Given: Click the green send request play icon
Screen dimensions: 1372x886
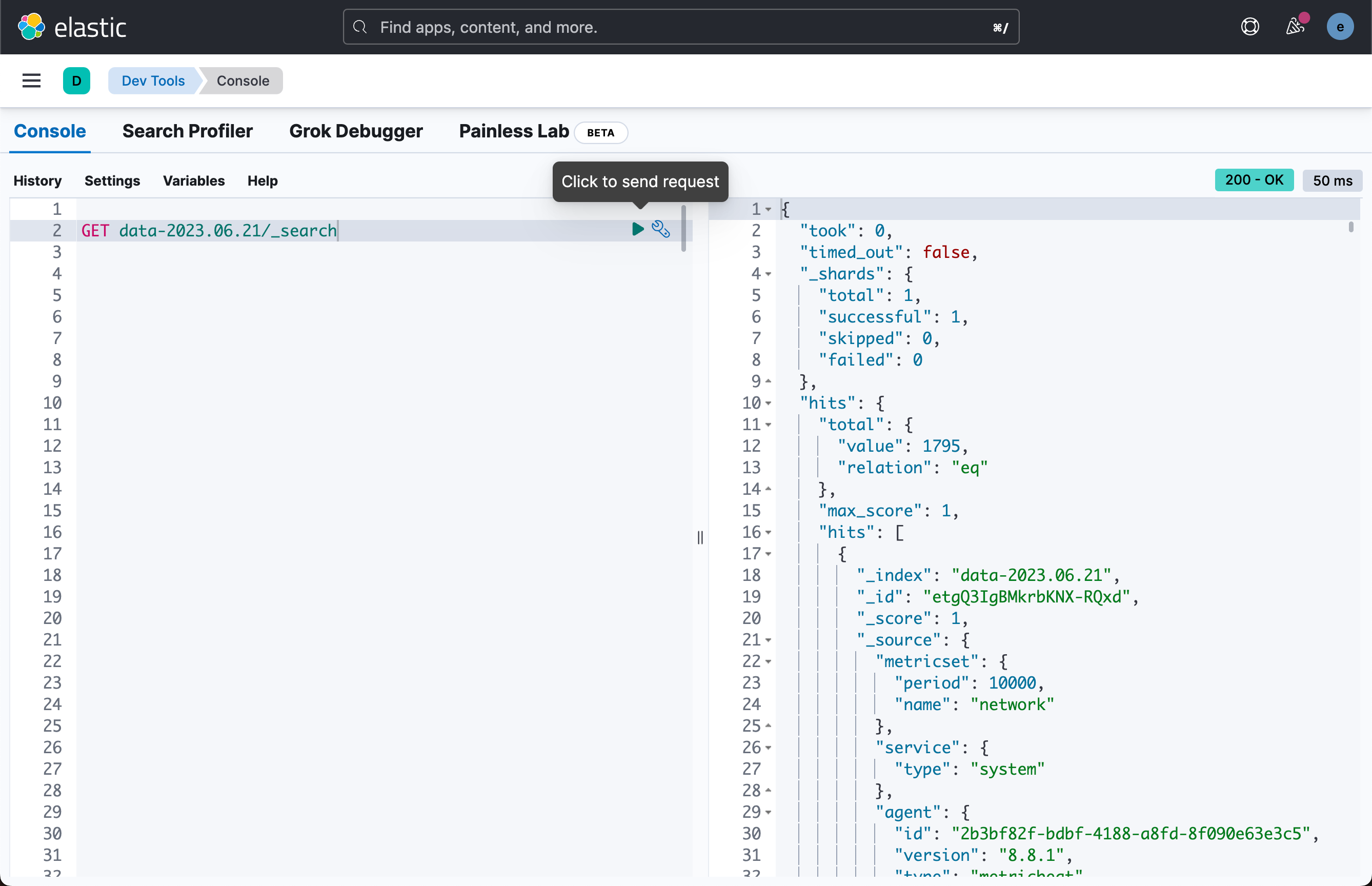Looking at the screenshot, I should coord(637,229).
